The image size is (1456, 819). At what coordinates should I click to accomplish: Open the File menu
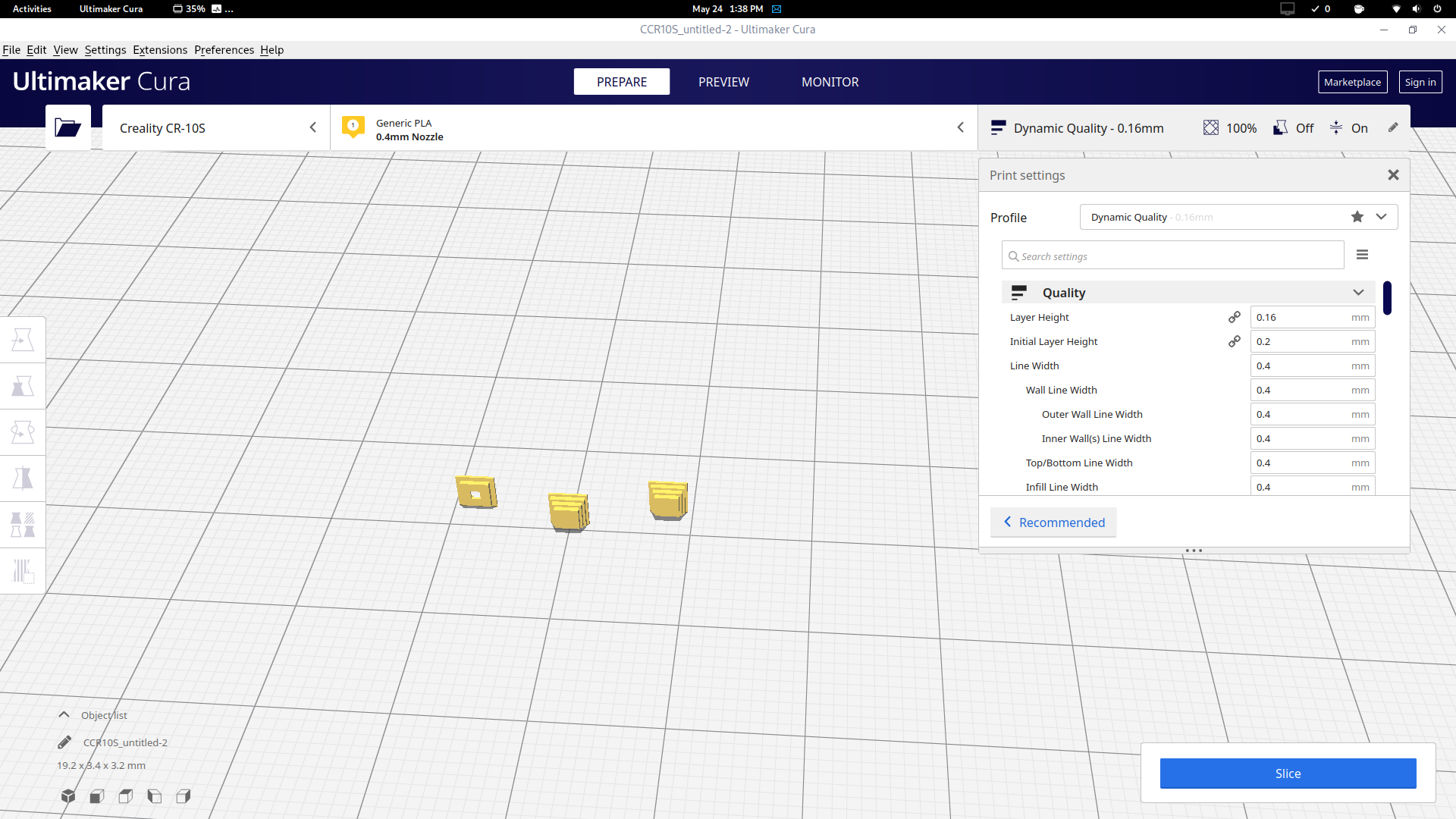(x=11, y=50)
